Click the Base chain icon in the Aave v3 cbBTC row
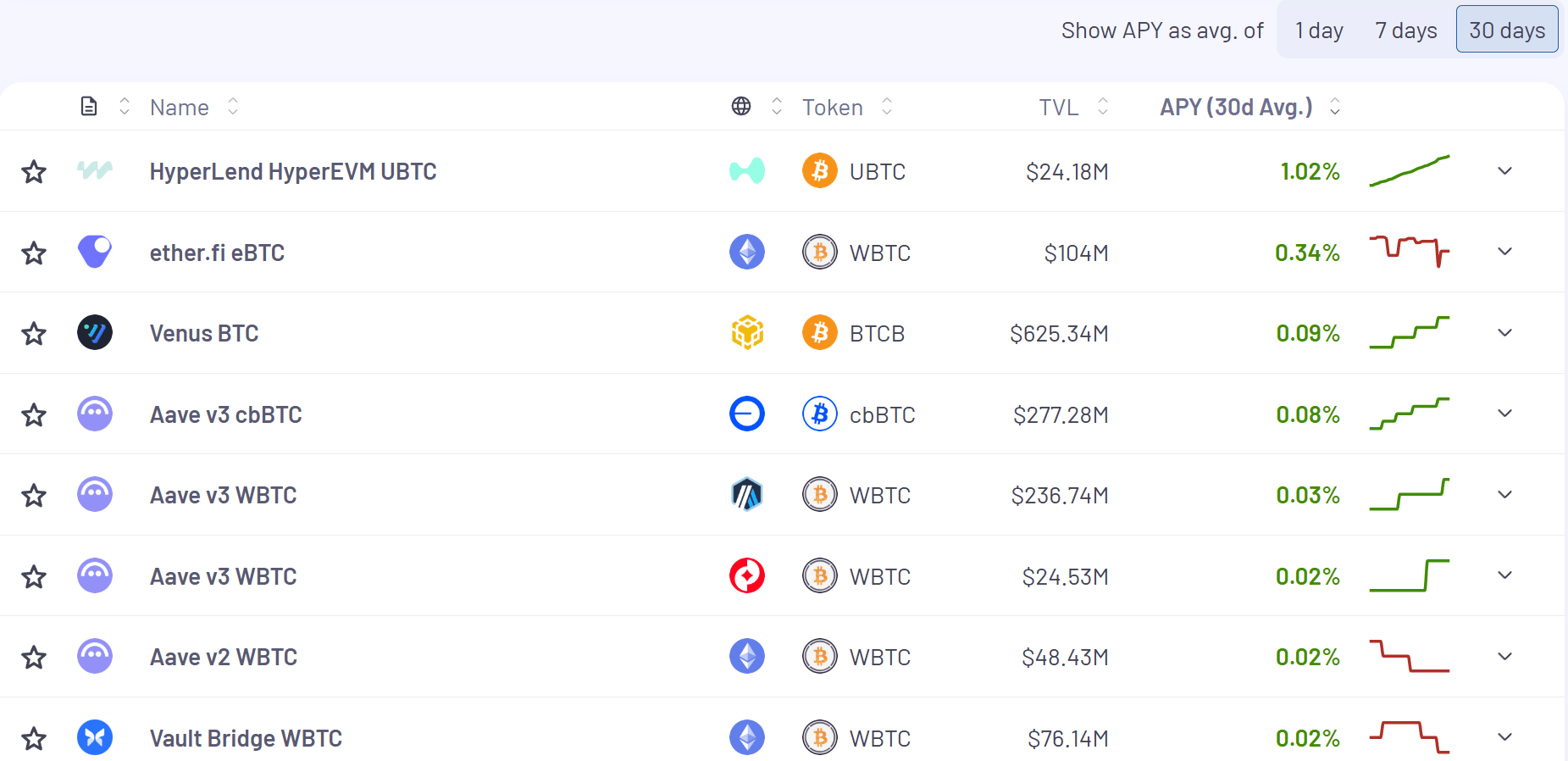Screen dimensions: 1568x761 747,414
